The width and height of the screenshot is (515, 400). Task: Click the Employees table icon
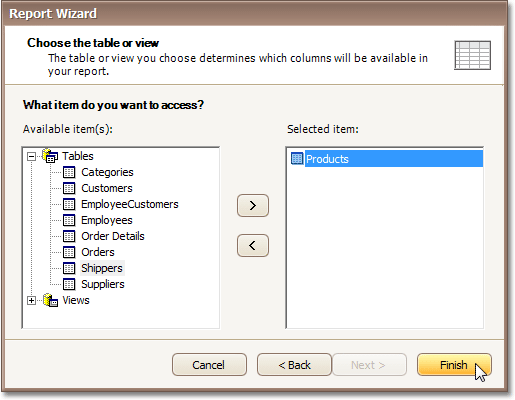[69, 220]
